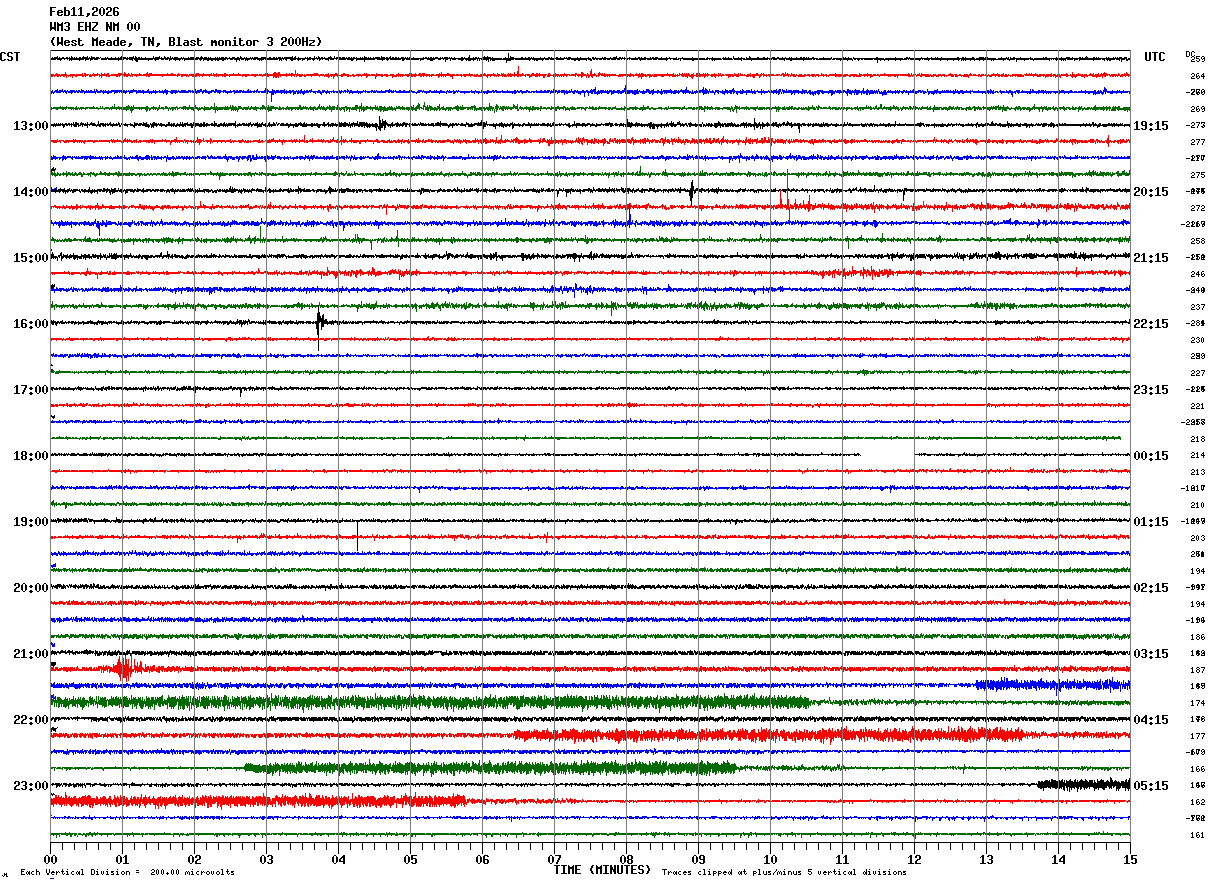Click the 21:00 CST time label

(30, 654)
